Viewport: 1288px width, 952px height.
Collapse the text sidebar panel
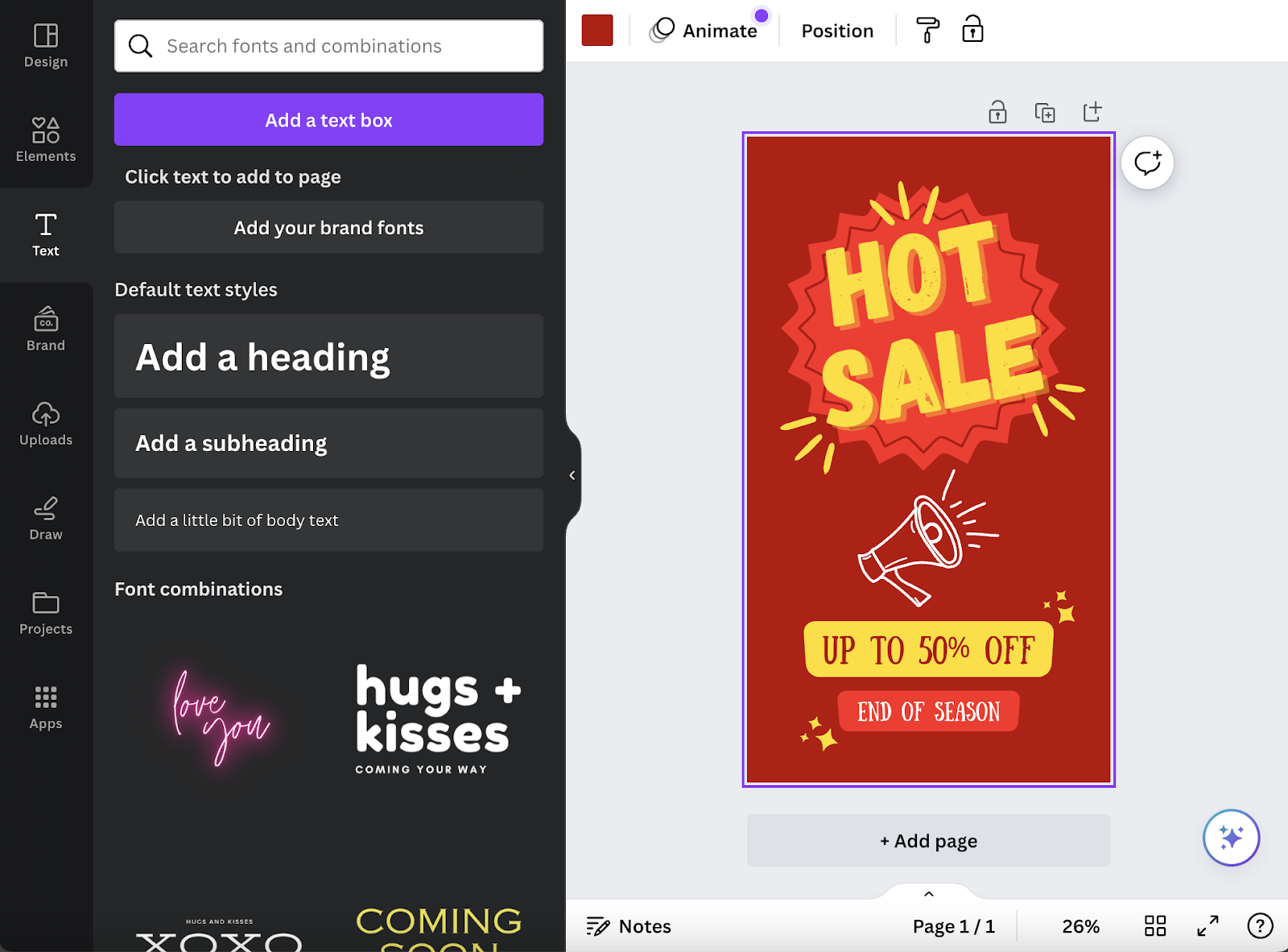[x=572, y=474]
